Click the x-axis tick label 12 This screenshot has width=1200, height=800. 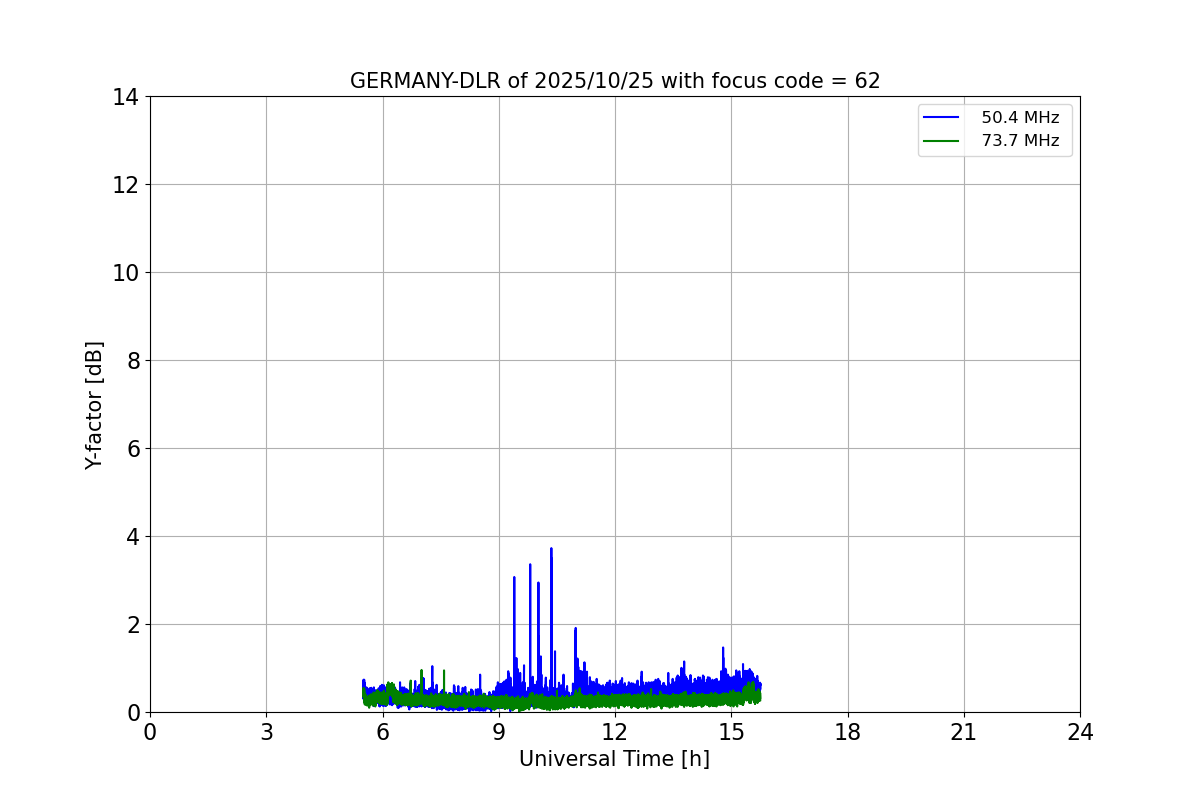point(615,732)
